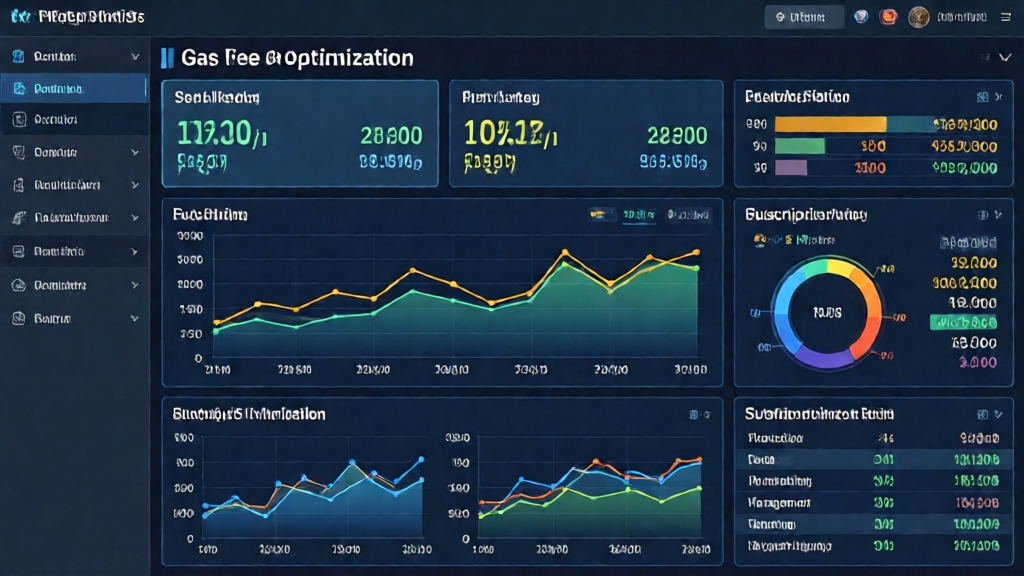Open the hamburger menu in top bar

tap(1006, 17)
